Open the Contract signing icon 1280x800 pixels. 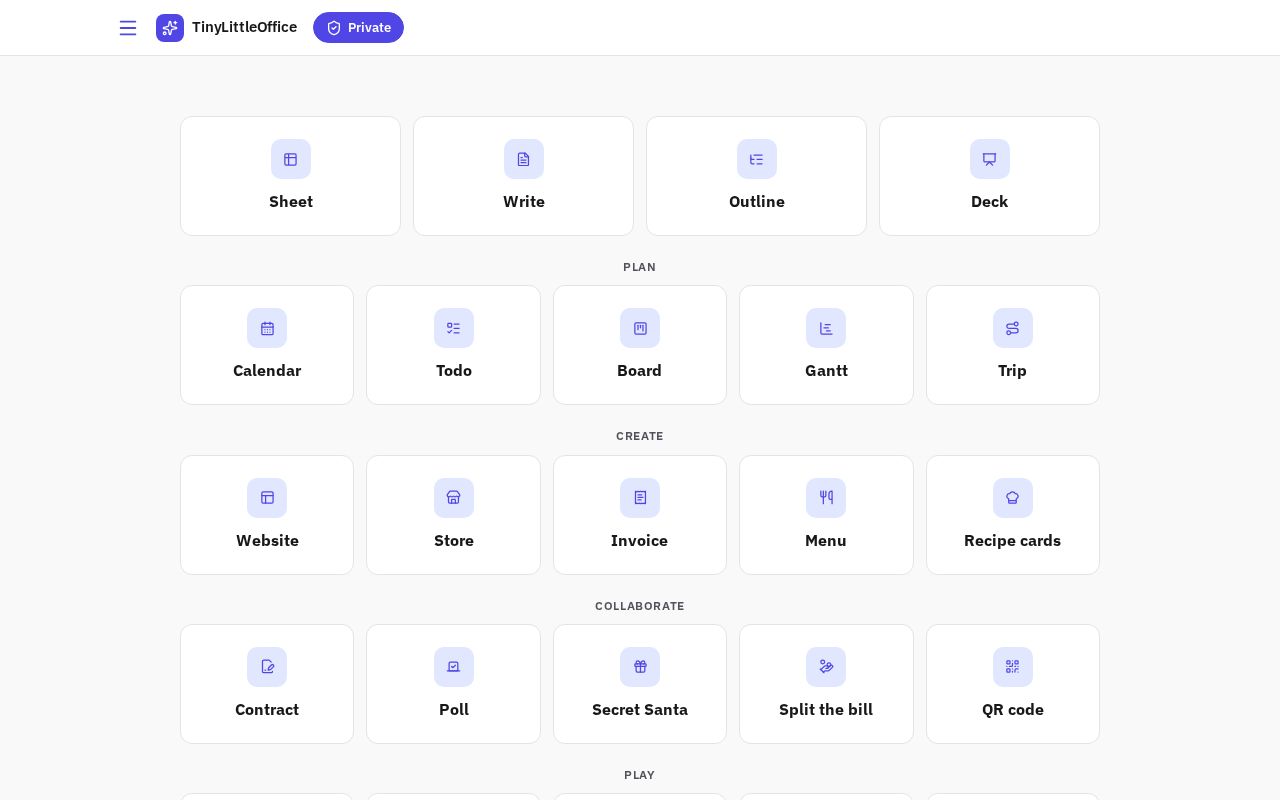pyautogui.click(x=267, y=667)
